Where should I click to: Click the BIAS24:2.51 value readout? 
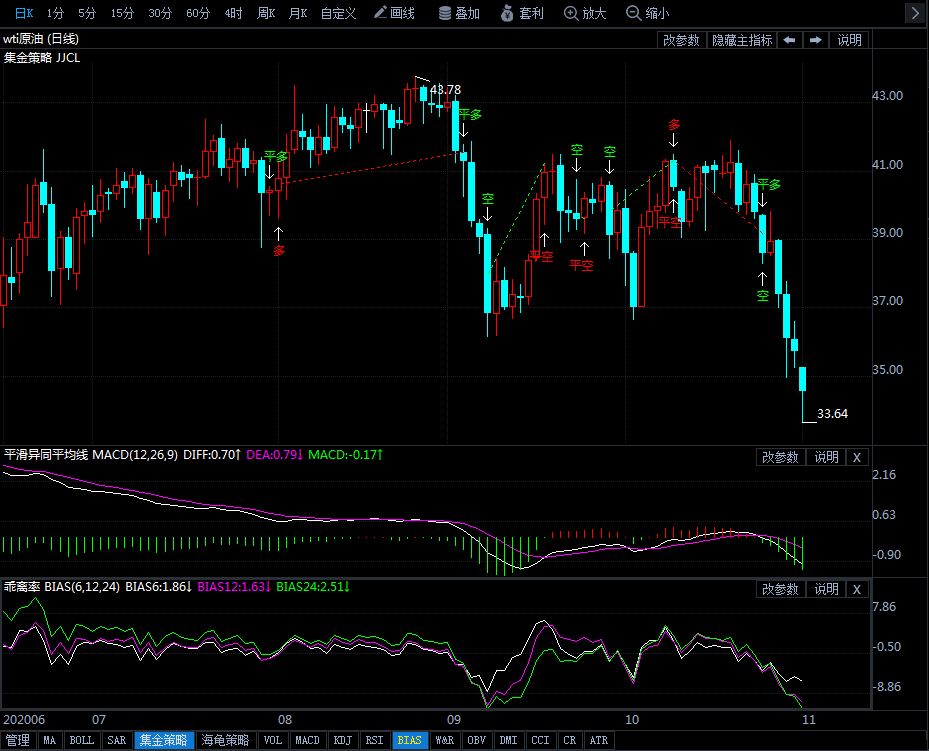313,587
